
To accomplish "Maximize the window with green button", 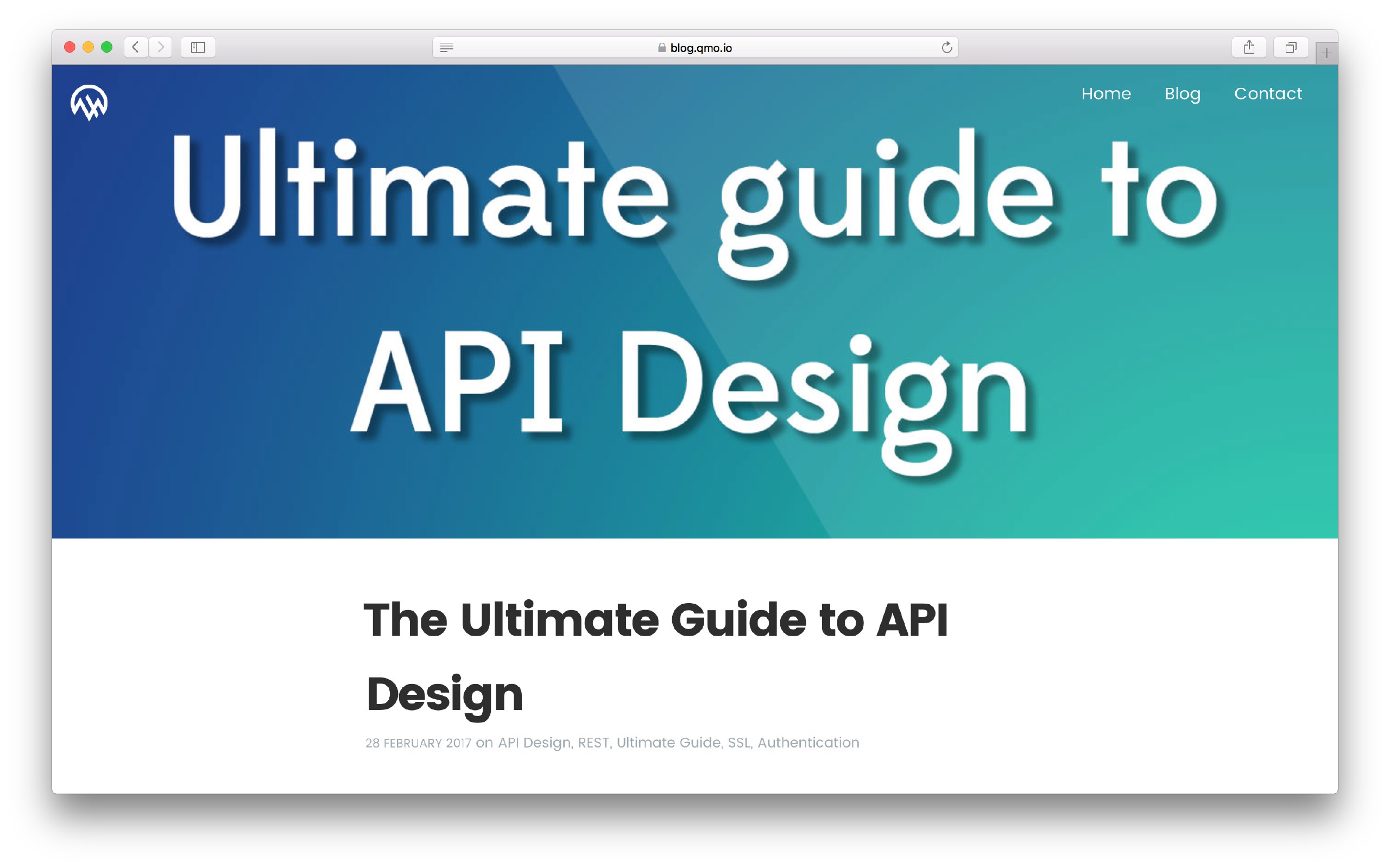I will (x=107, y=47).
